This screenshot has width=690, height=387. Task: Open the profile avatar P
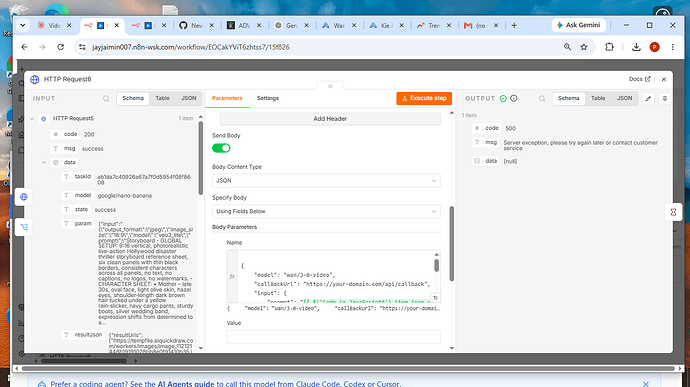(654, 47)
